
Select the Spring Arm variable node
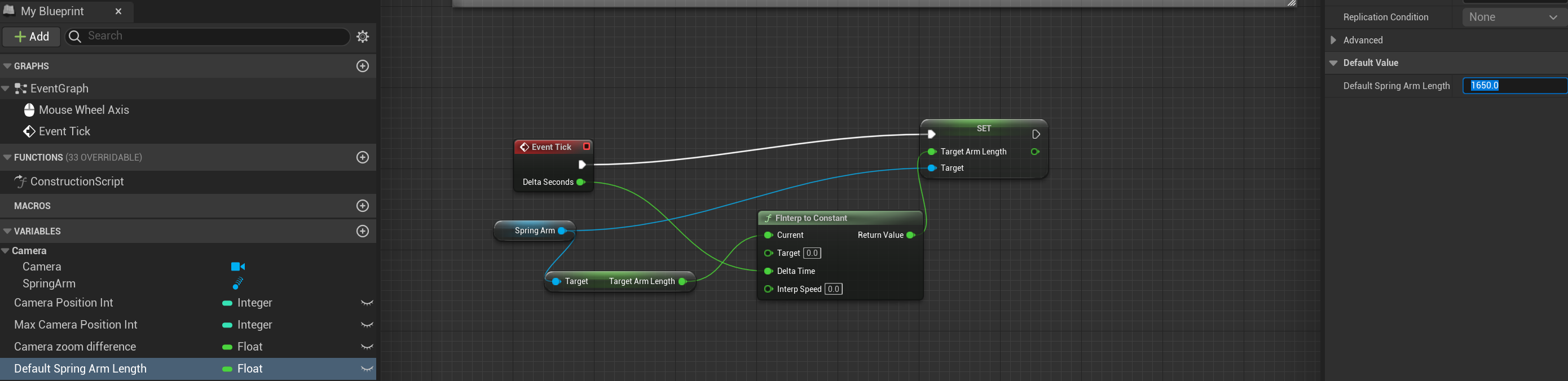pyautogui.click(x=535, y=231)
